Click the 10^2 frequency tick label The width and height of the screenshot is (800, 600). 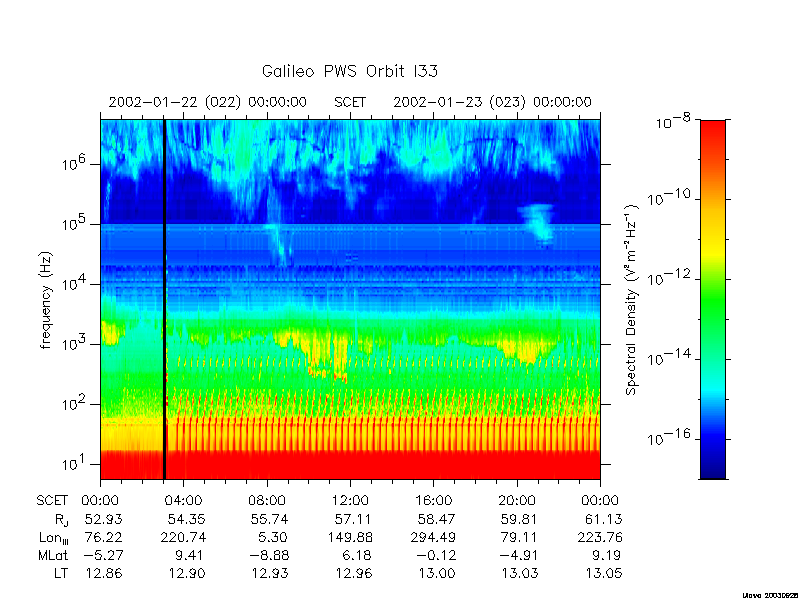tap(75, 403)
